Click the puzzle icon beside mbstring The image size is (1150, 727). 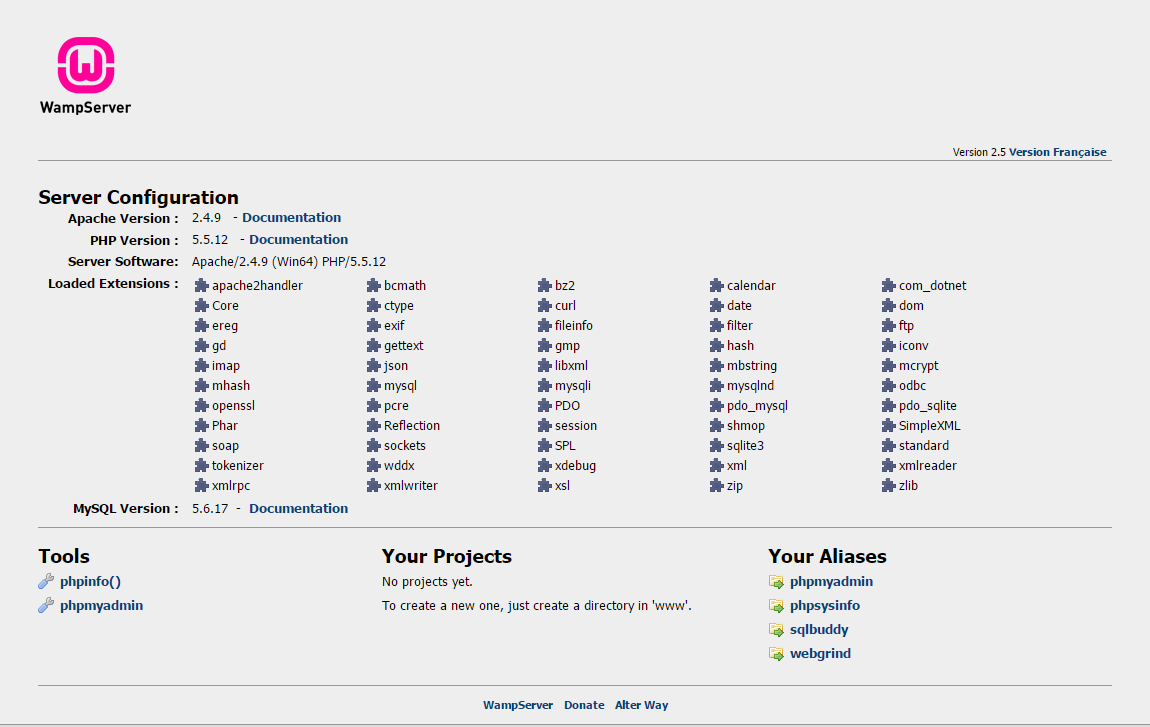(717, 365)
